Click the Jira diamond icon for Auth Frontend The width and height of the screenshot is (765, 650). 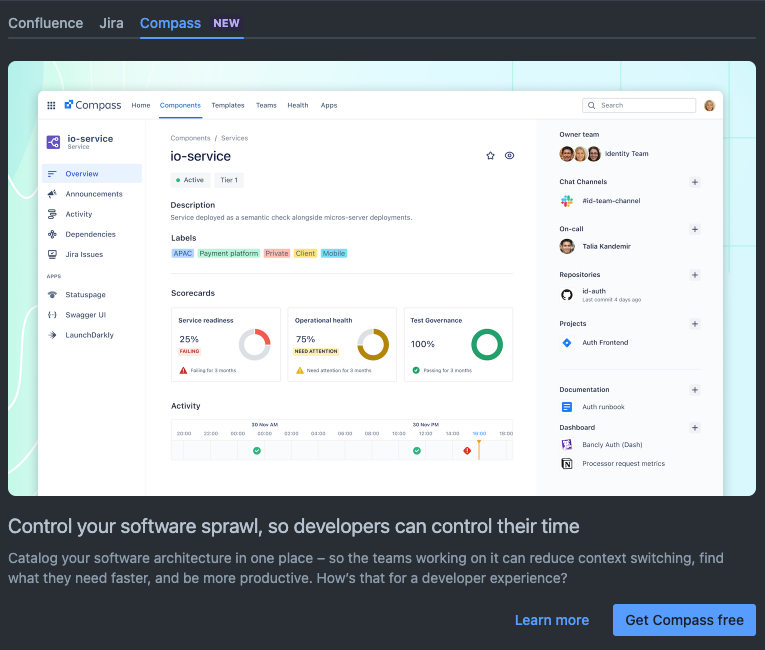coord(566,343)
